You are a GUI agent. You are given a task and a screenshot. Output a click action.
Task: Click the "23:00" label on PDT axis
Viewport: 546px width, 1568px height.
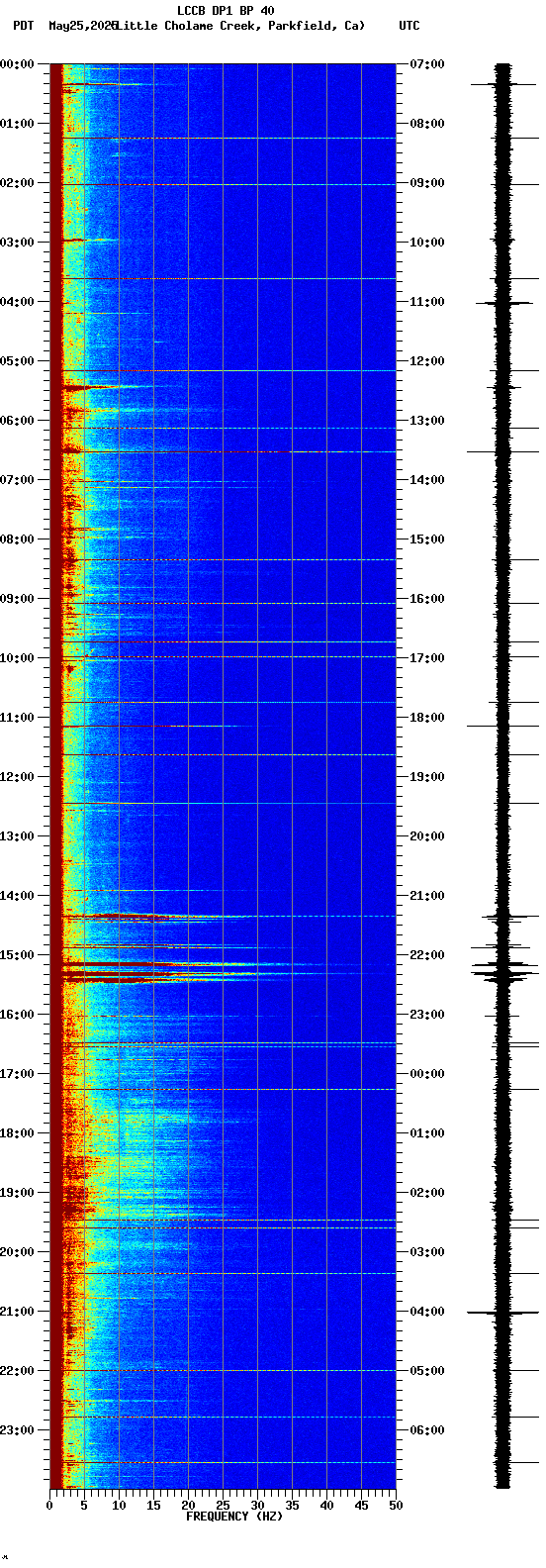point(17,1430)
